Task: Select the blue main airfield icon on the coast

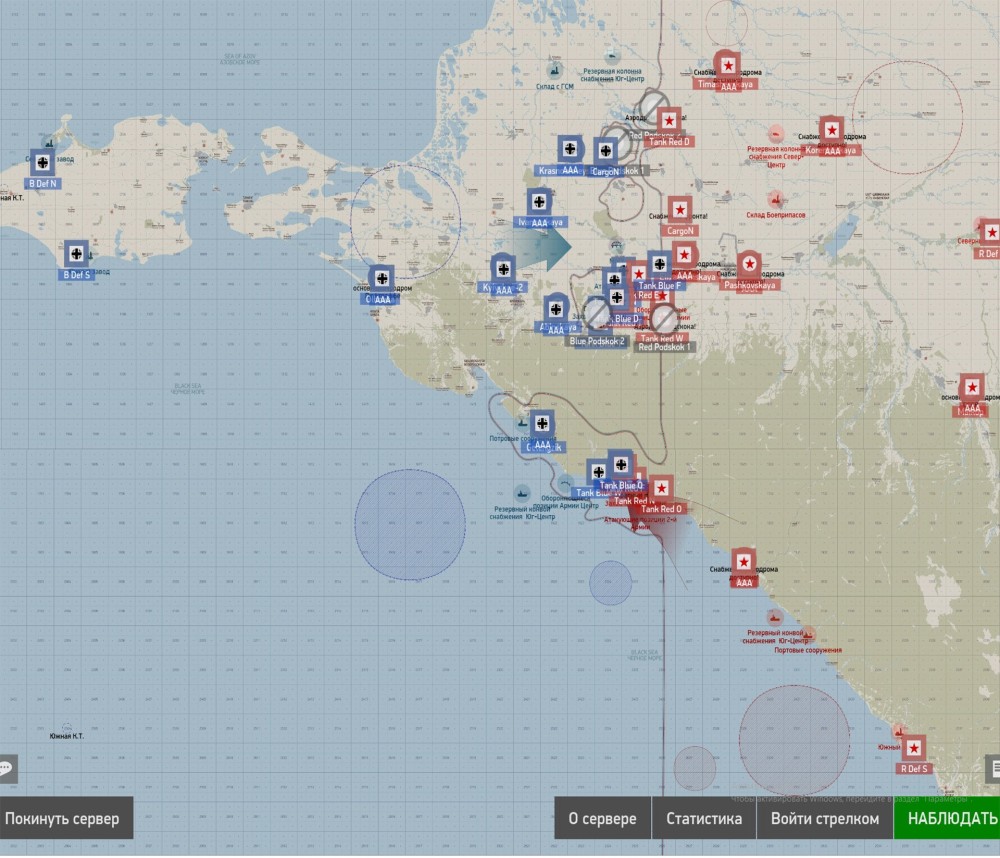Action: [x=381, y=279]
